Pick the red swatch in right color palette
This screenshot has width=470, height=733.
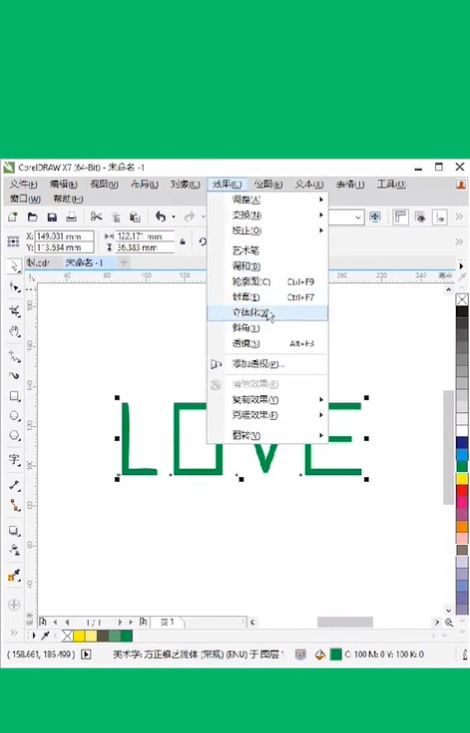tap(462, 490)
